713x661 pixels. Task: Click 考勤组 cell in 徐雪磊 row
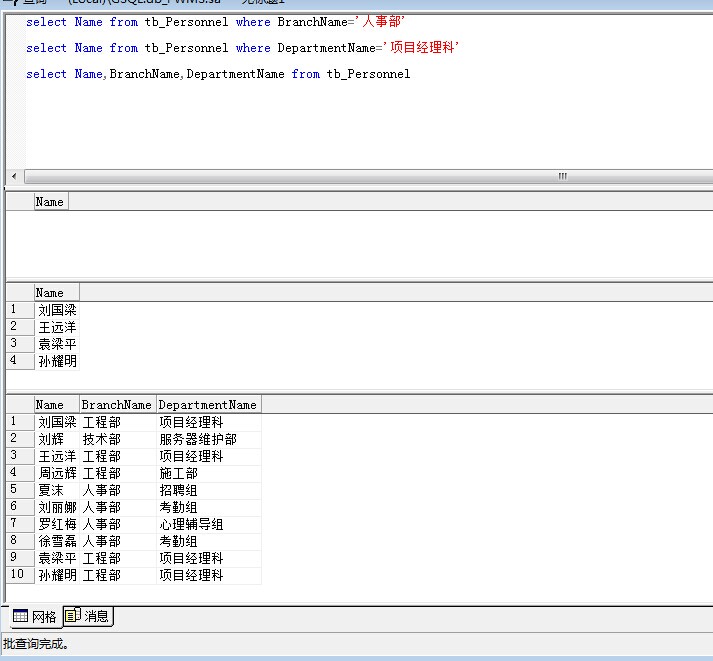click(x=209, y=541)
